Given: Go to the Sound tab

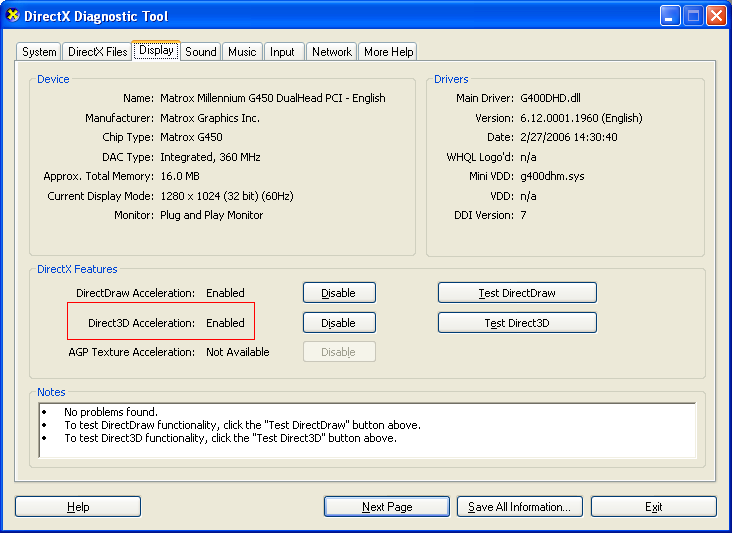Looking at the screenshot, I should [x=201, y=52].
